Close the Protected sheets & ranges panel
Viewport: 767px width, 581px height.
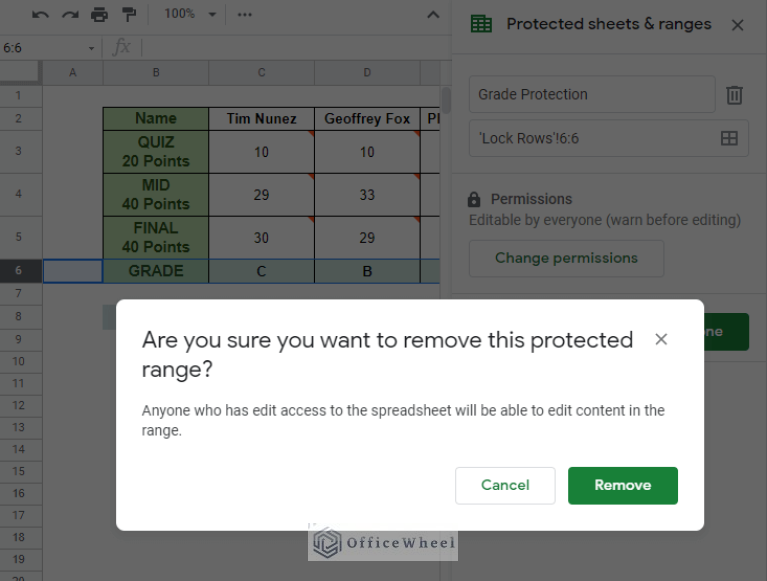coord(738,25)
